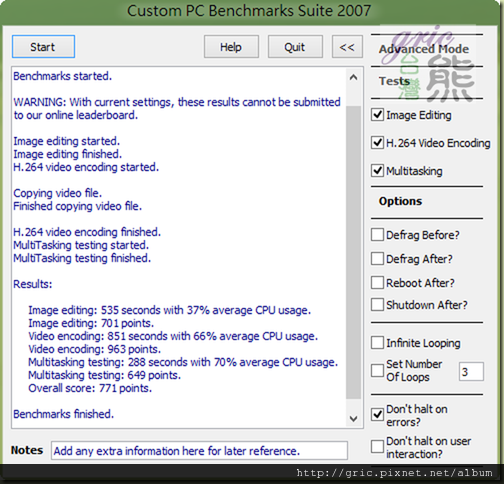Collapse advanced mode with << button

[347, 47]
